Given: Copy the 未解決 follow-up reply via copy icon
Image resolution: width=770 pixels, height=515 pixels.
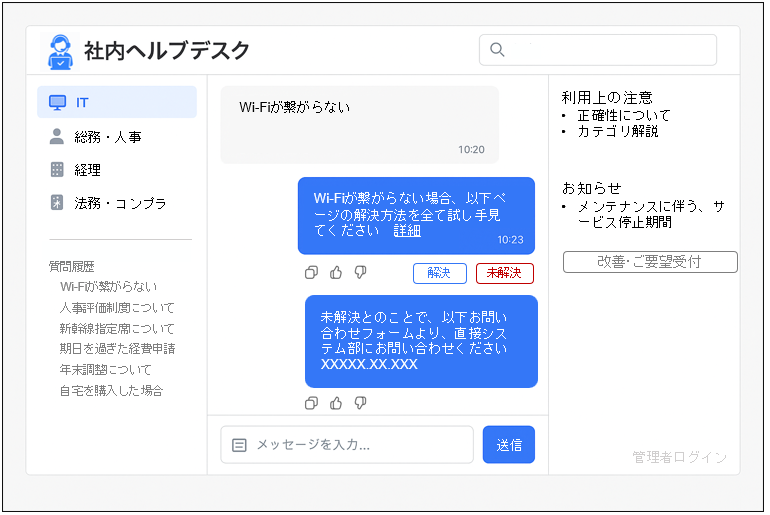Looking at the screenshot, I should pyautogui.click(x=311, y=403).
